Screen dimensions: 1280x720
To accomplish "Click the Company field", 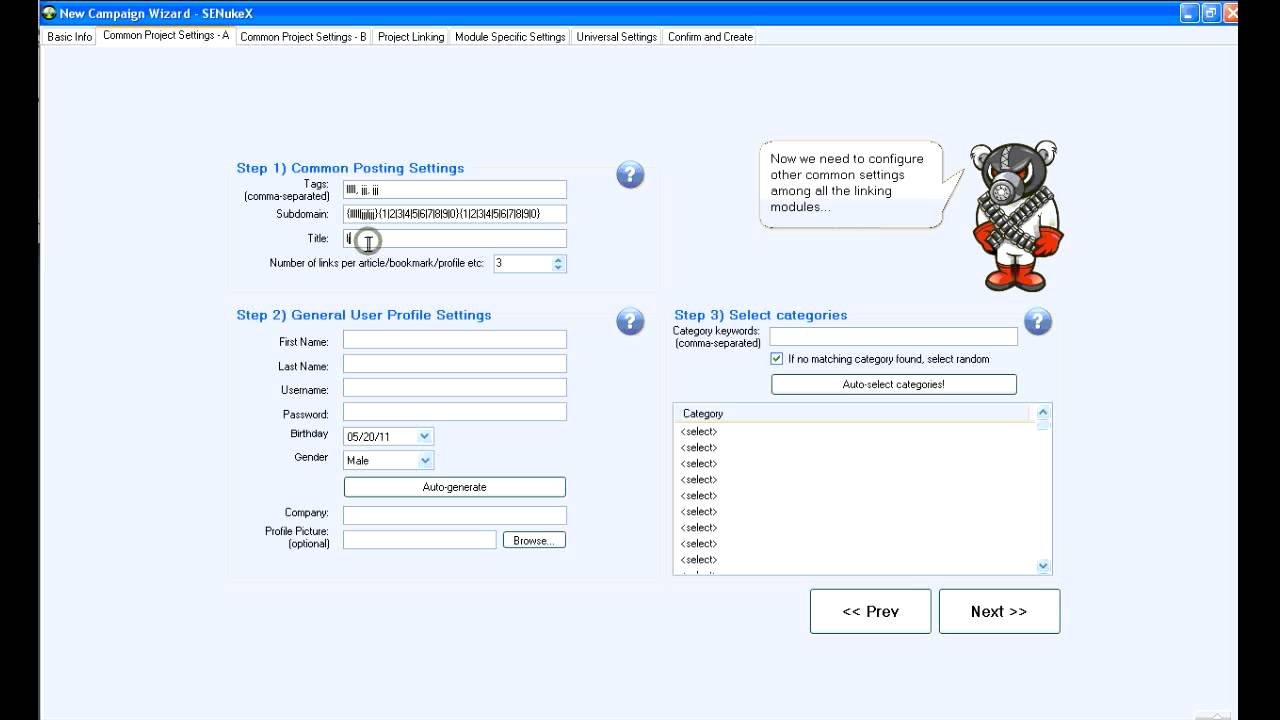I will click(455, 515).
